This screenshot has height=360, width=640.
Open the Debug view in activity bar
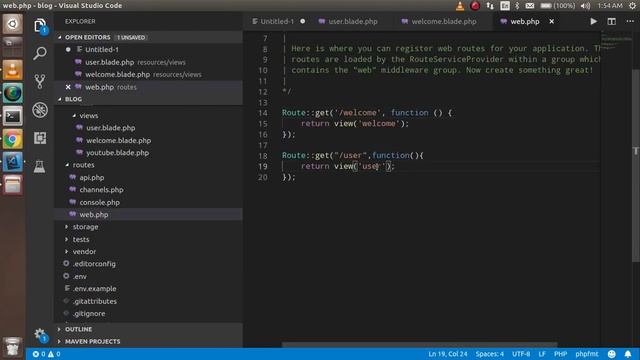point(40,110)
